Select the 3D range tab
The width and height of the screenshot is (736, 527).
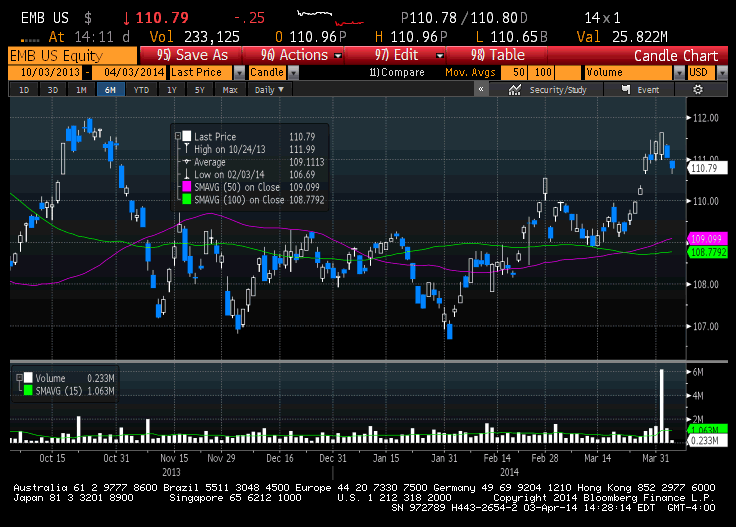[x=53, y=90]
